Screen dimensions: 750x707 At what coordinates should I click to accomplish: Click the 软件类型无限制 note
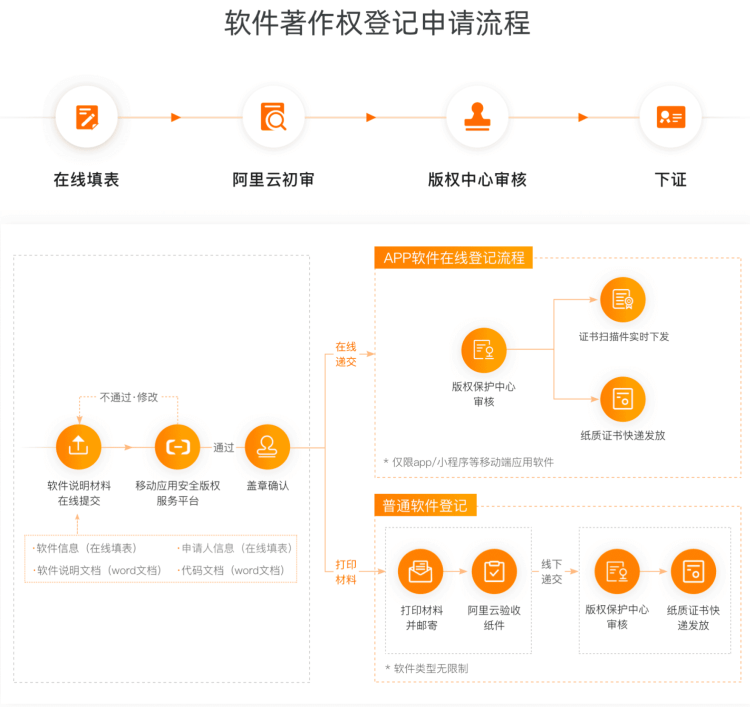tap(427, 668)
